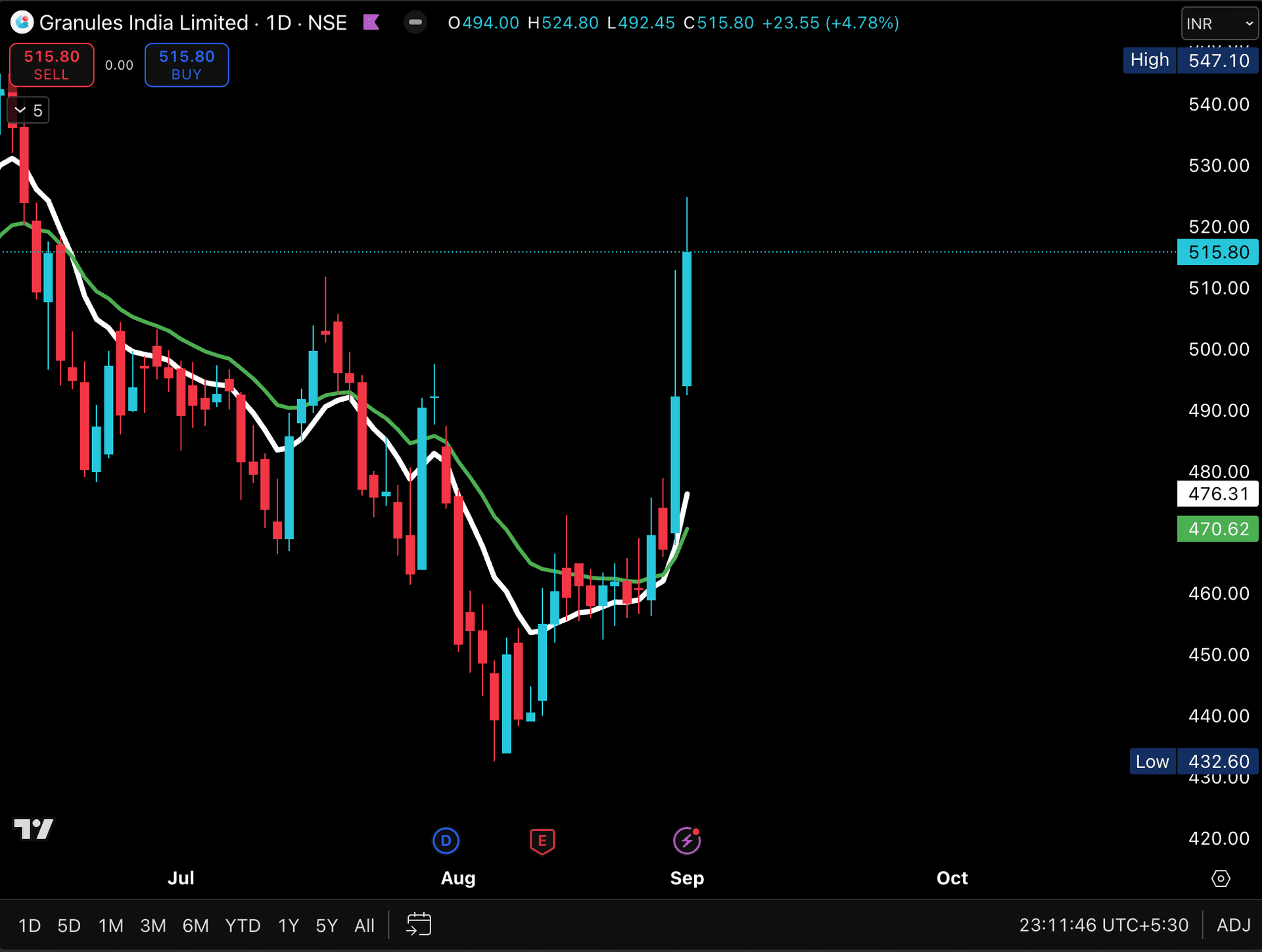Open chart scale settings gear icon
Image resolution: width=1262 pixels, height=952 pixels.
pyautogui.click(x=1221, y=878)
